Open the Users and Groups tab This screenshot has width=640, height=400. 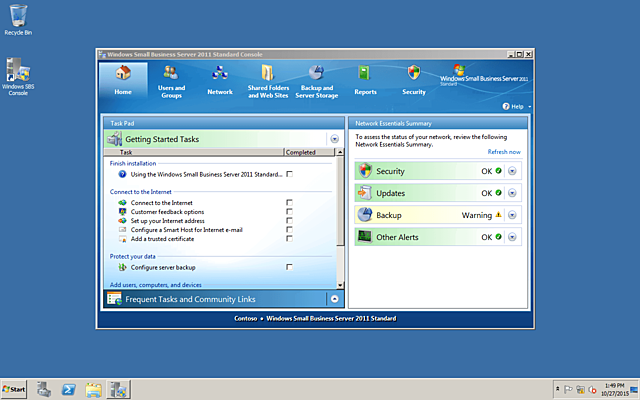pyautogui.click(x=171, y=81)
